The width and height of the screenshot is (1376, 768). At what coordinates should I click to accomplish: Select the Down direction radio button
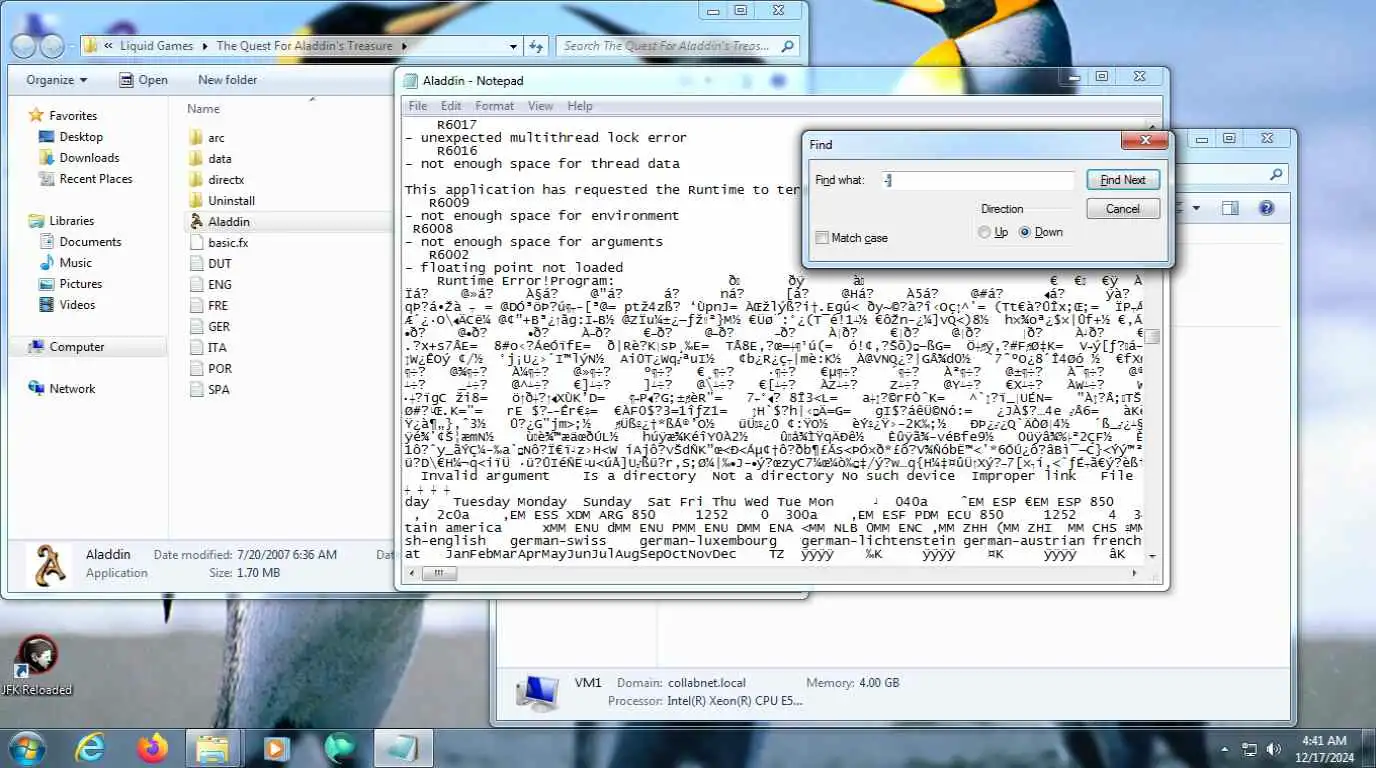coord(1025,232)
